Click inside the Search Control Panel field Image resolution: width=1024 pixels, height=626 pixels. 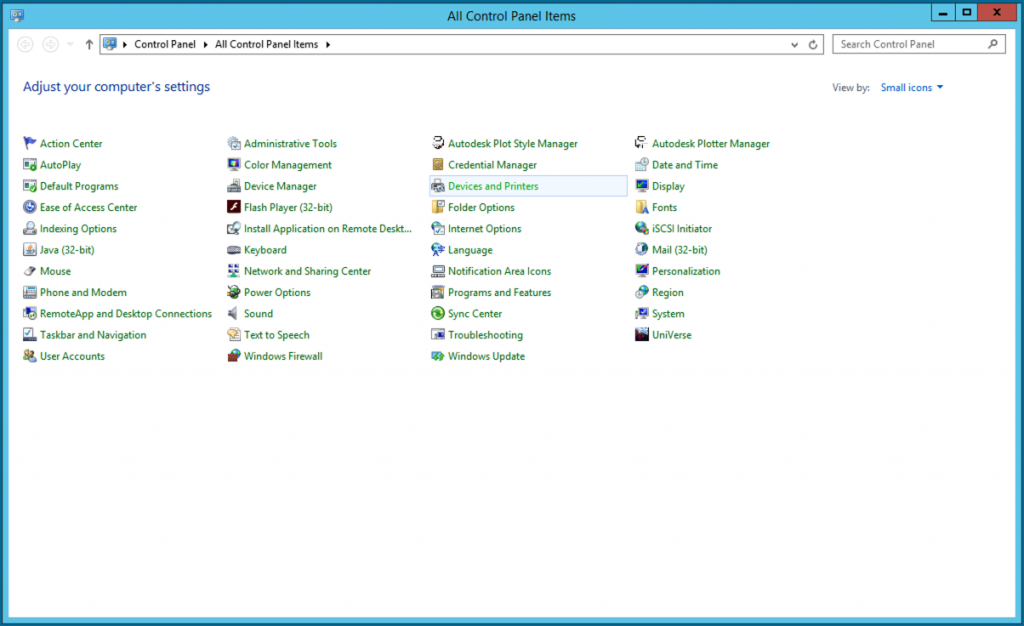[908, 45]
